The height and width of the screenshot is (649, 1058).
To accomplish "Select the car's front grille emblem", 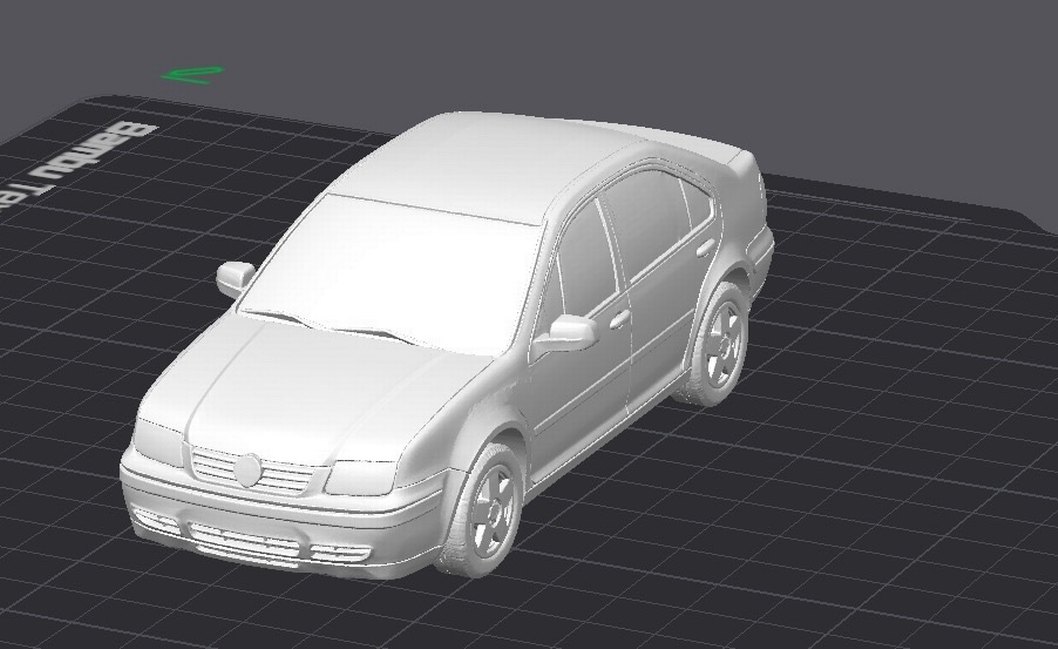I will (247, 468).
